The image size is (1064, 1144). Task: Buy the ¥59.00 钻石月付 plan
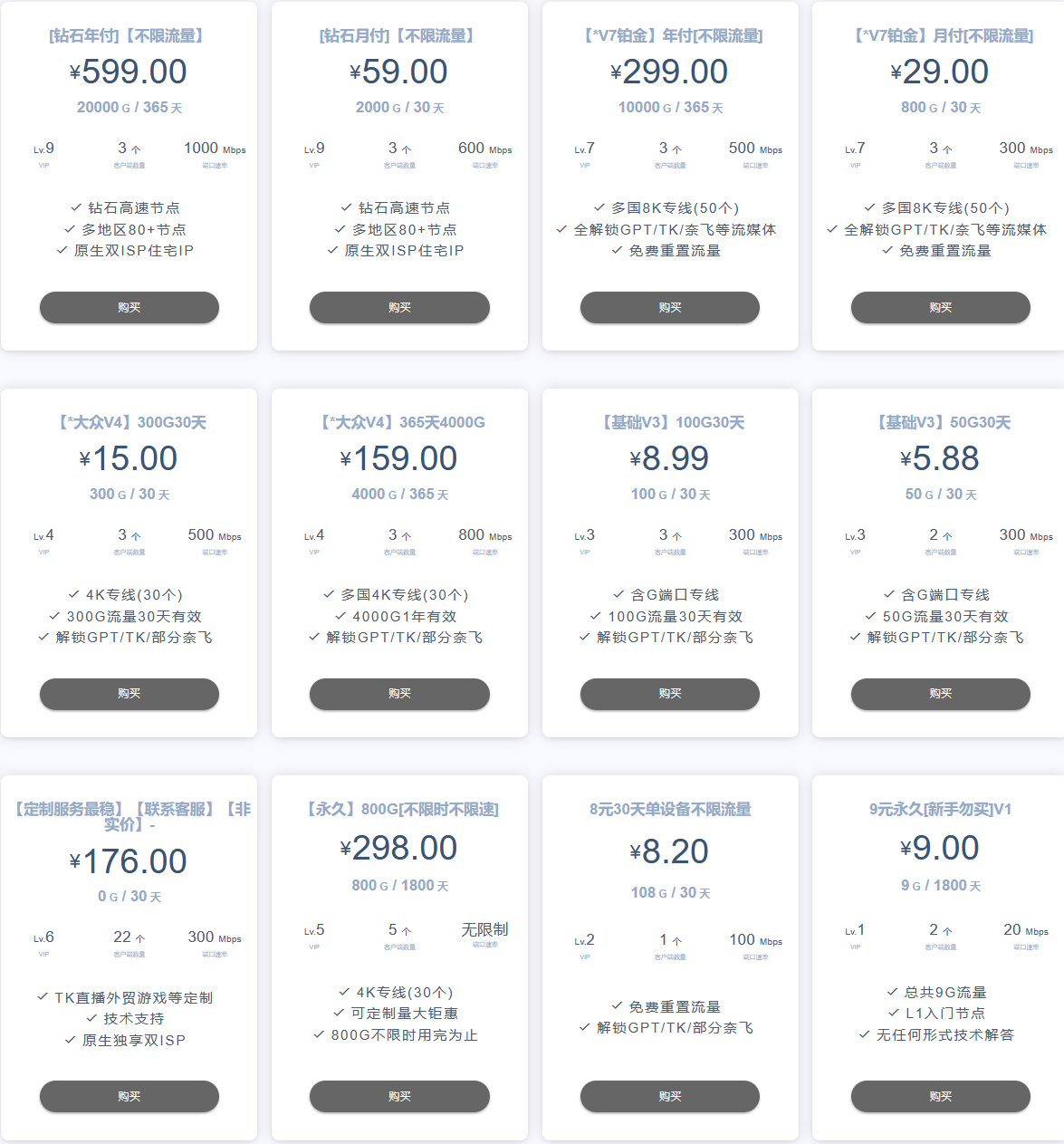coord(399,308)
